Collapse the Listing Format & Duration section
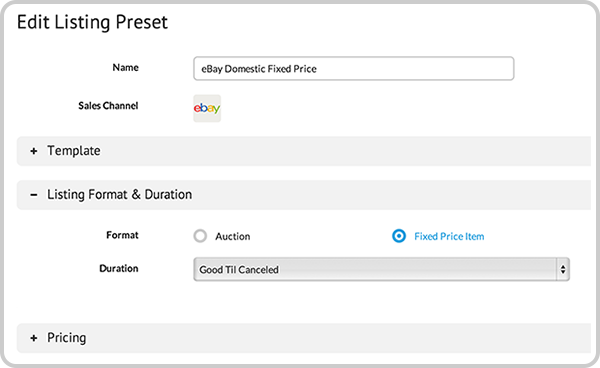Viewport: 600px width, 368px height. (304, 195)
